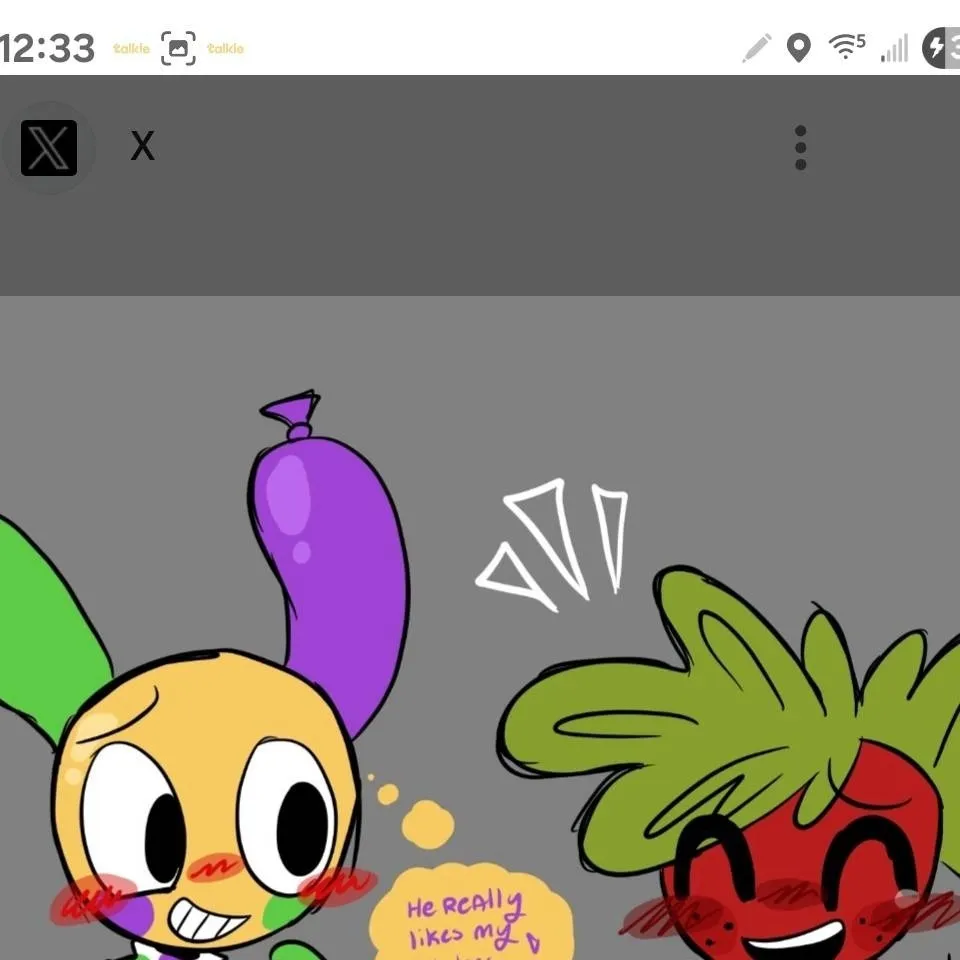Tap the Wi-Fi status icon

pyautogui.click(x=847, y=47)
